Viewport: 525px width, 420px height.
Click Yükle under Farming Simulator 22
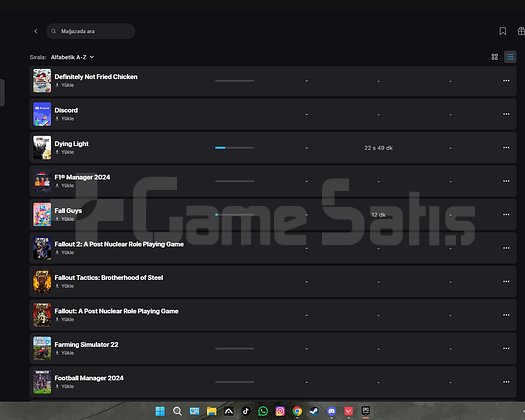point(65,353)
